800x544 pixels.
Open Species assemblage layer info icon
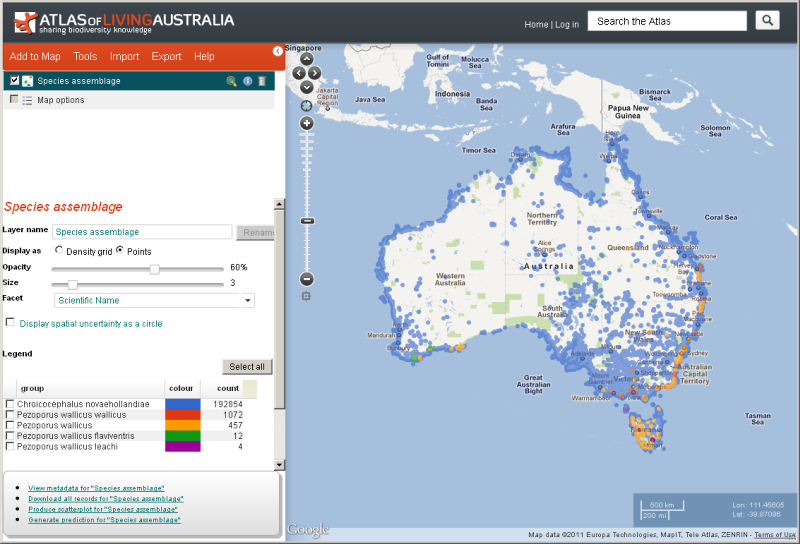coord(247,81)
